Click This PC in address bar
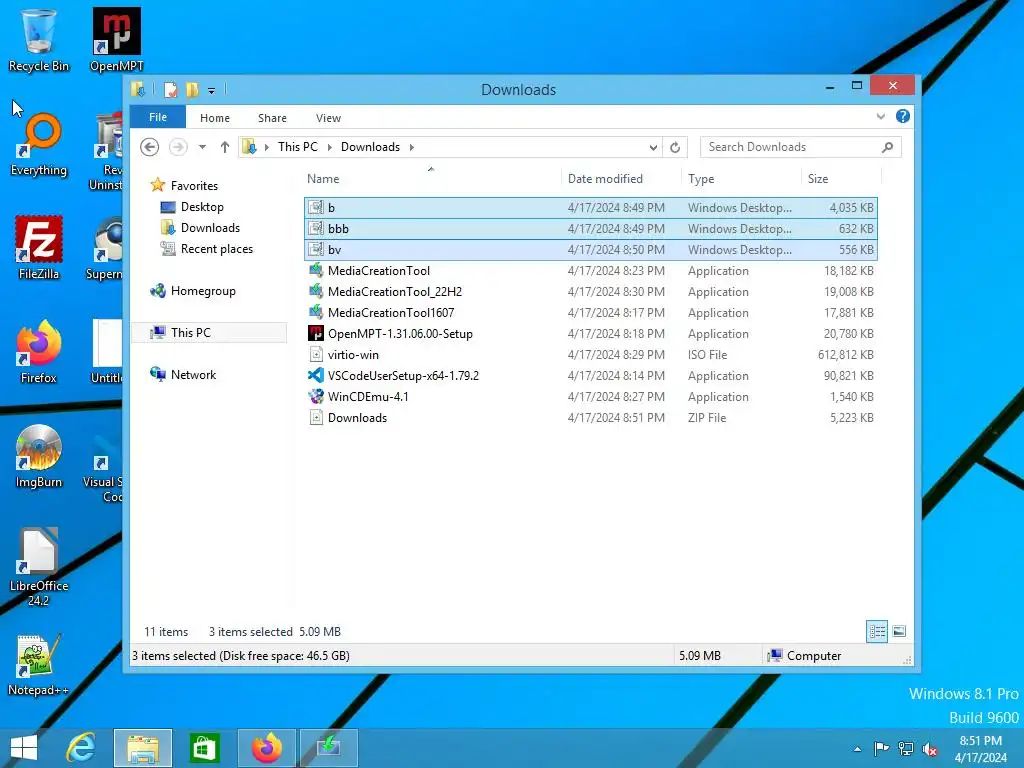The width and height of the screenshot is (1024, 768). (x=298, y=147)
